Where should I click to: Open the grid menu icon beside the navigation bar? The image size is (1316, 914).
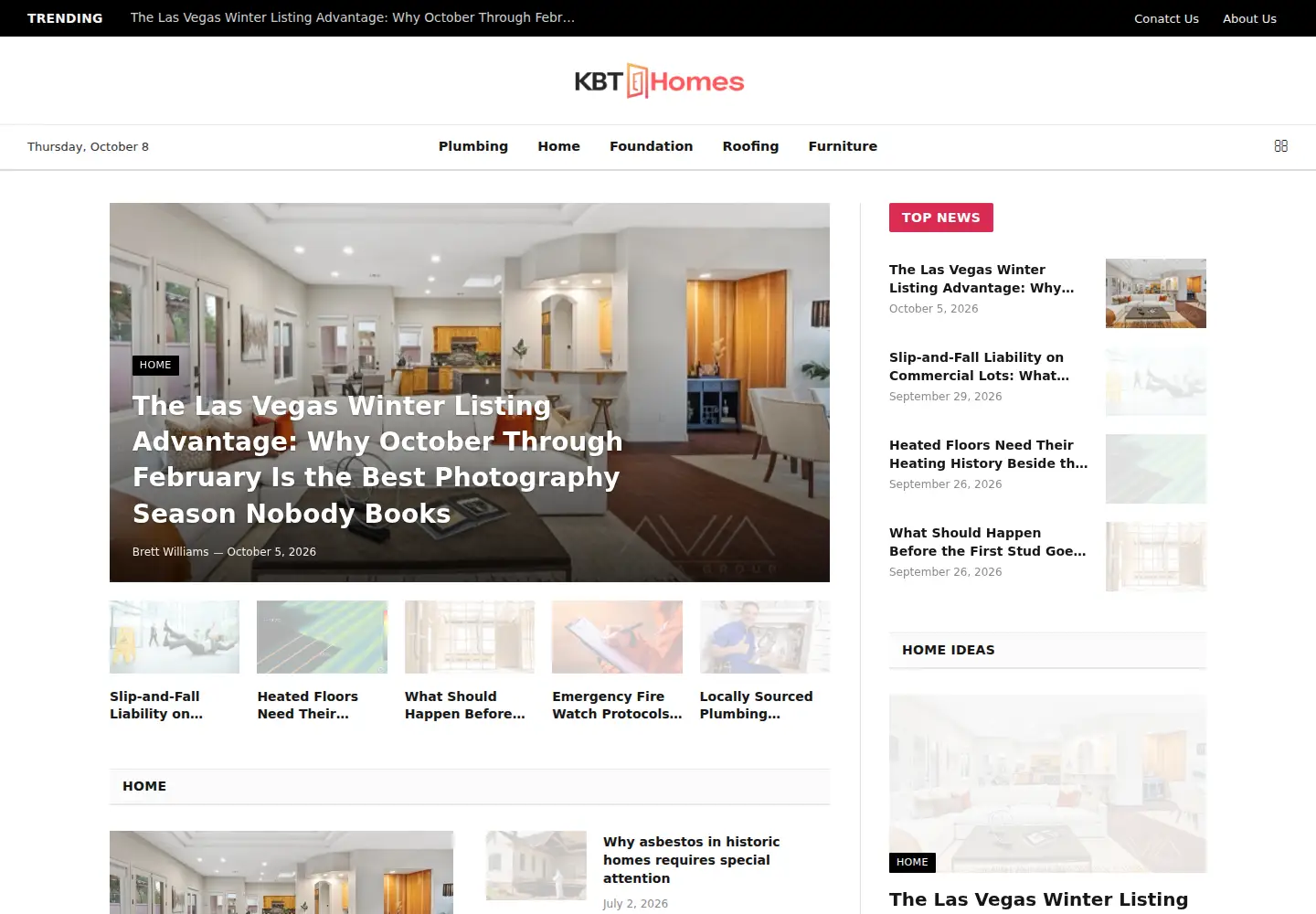tap(1280, 146)
